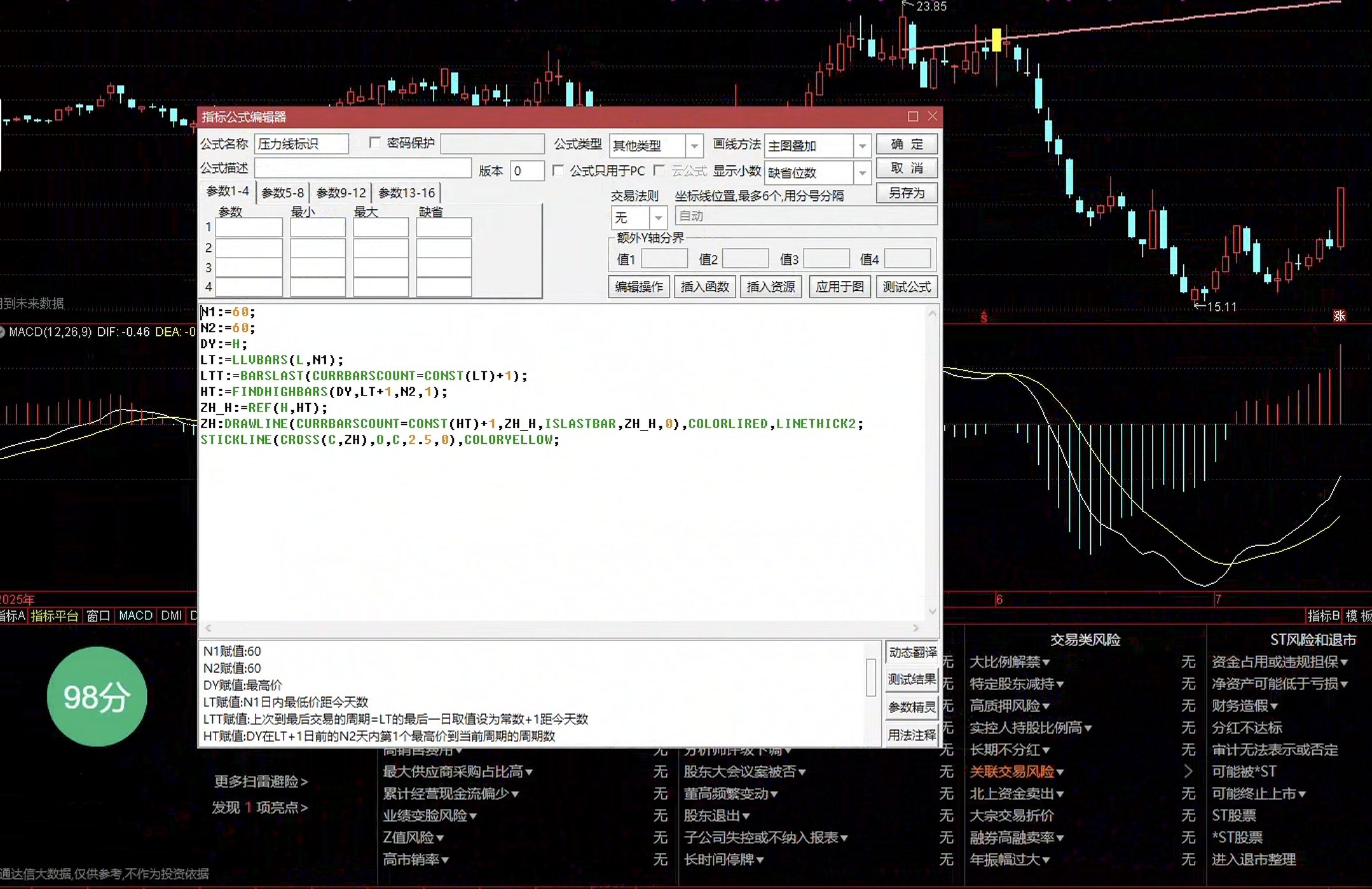Maximize the formula editor dialog

(x=913, y=116)
